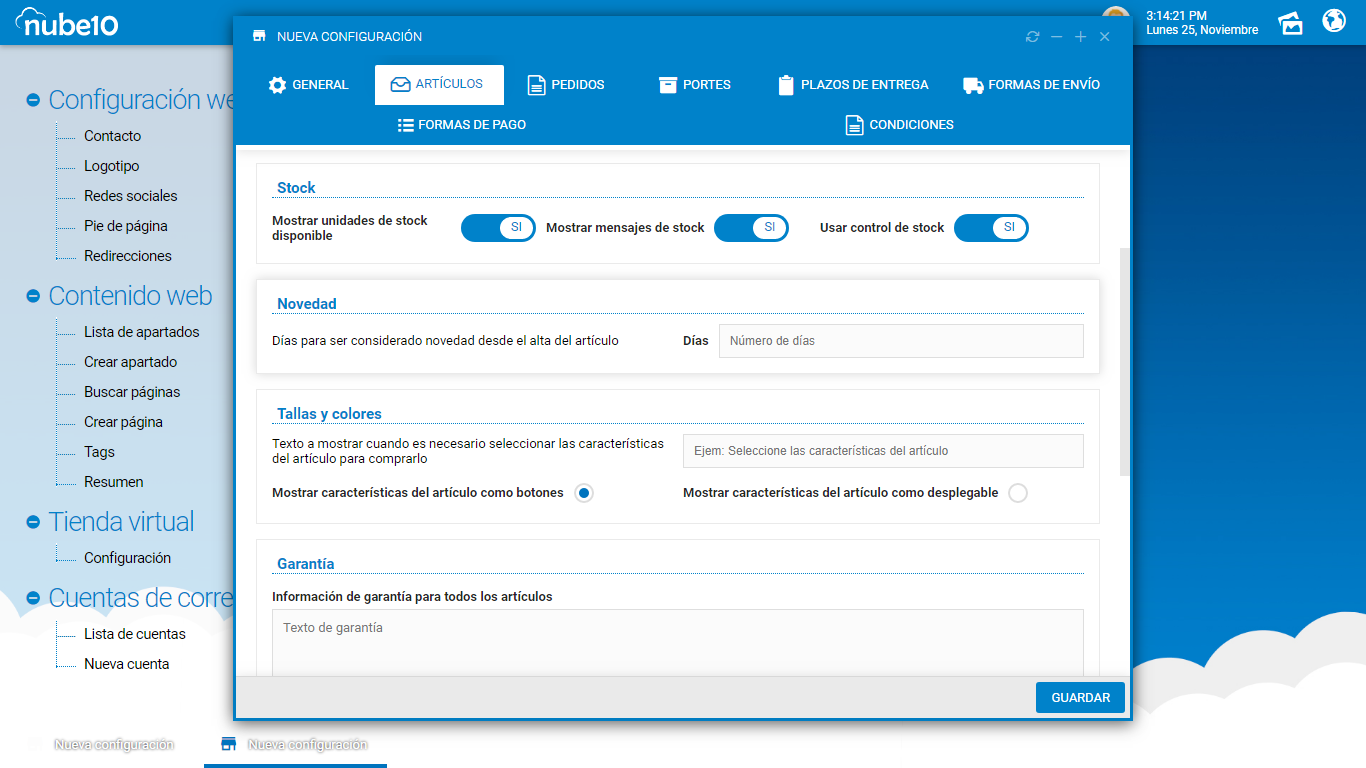Click the clipboard icon for Plazos de entrega
Viewport: 1366px width, 768px height.
pyautogui.click(x=786, y=85)
